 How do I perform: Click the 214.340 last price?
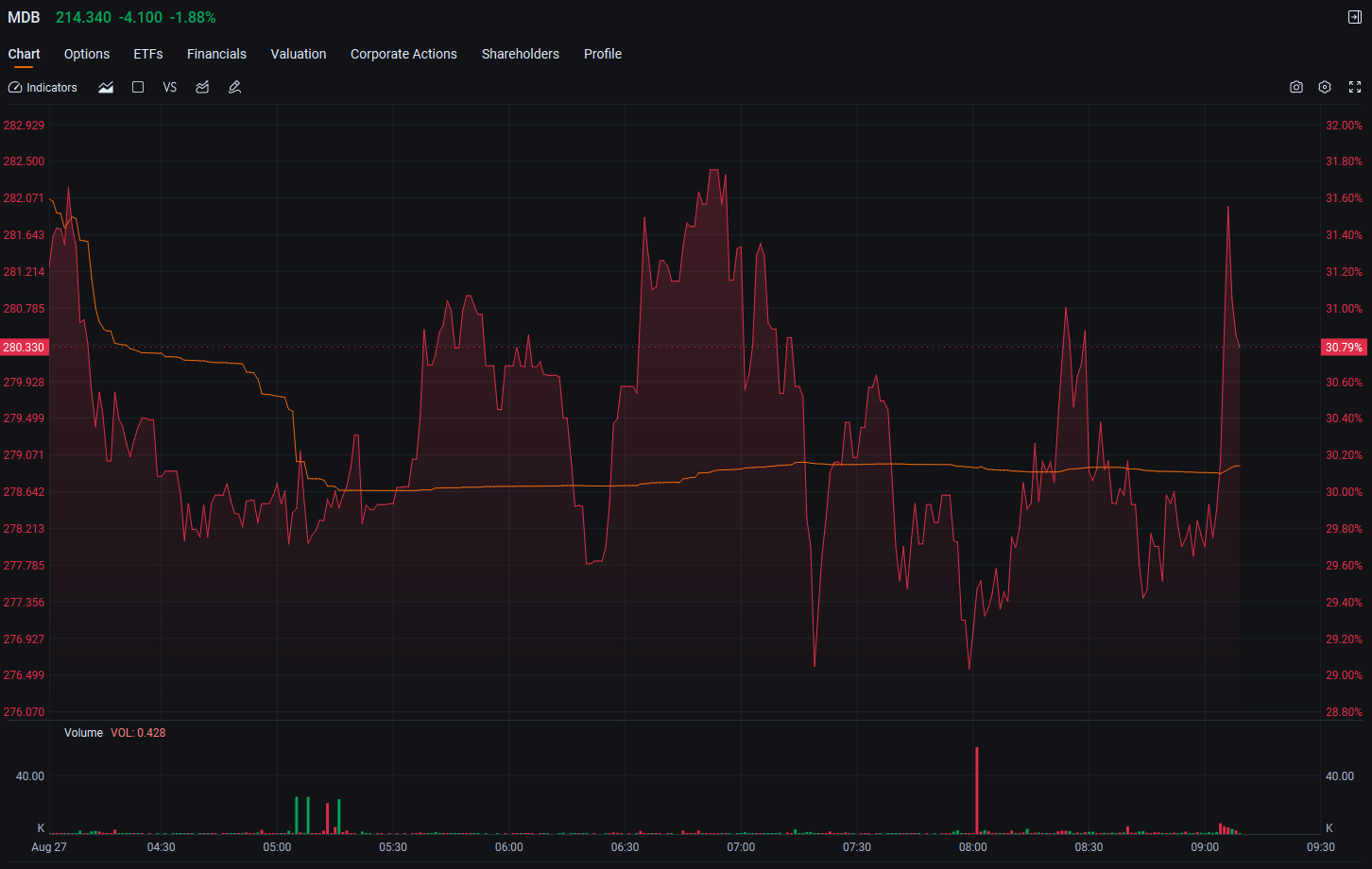[83, 18]
